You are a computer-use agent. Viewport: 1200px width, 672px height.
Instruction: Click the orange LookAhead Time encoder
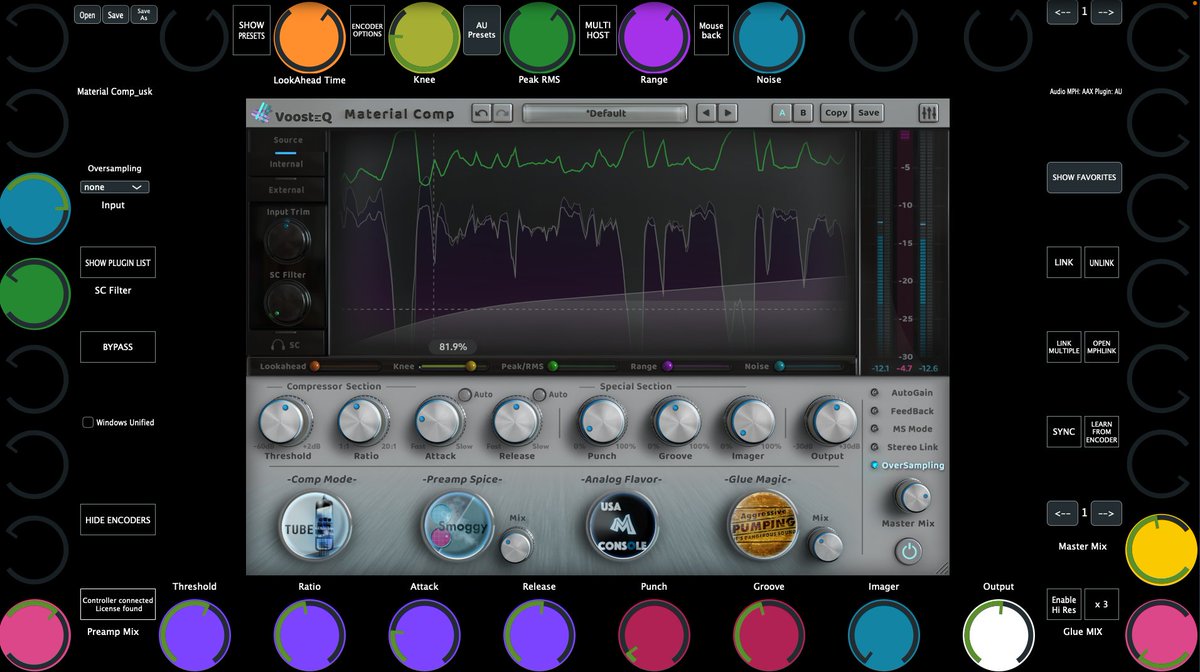pyautogui.click(x=310, y=37)
